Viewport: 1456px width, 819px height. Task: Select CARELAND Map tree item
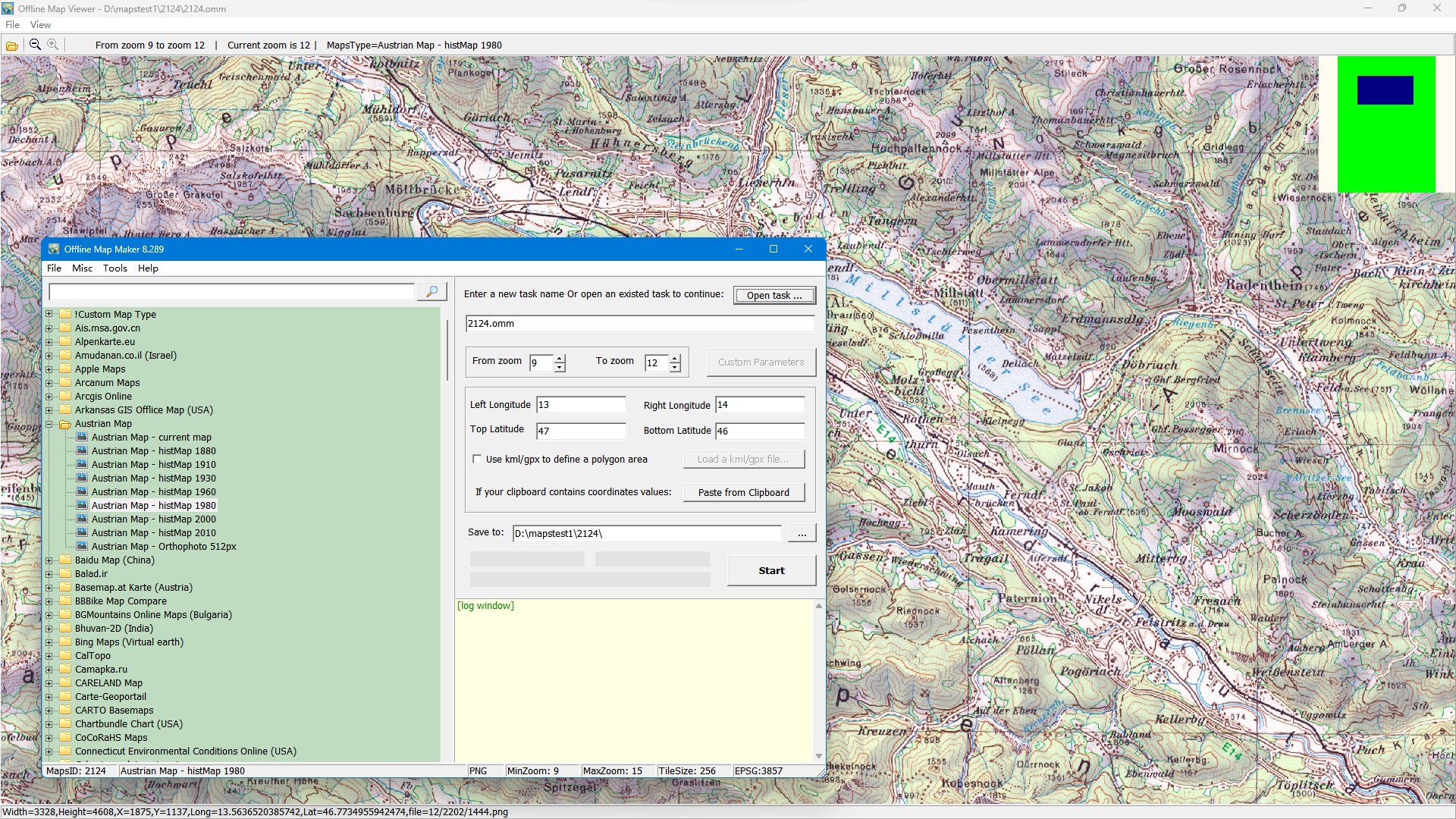click(x=108, y=683)
